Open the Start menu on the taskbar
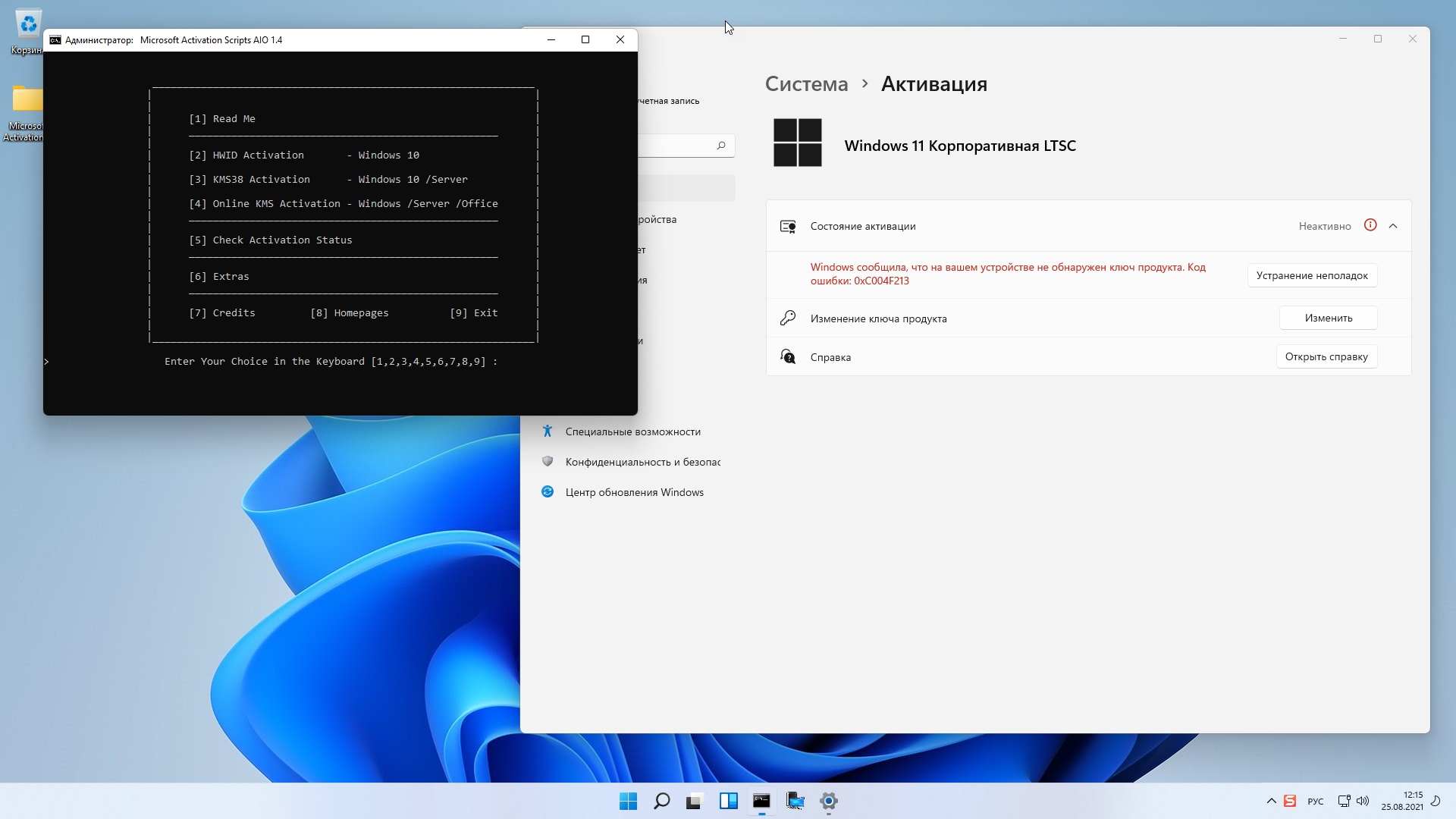The width and height of the screenshot is (1456, 819). [628, 801]
